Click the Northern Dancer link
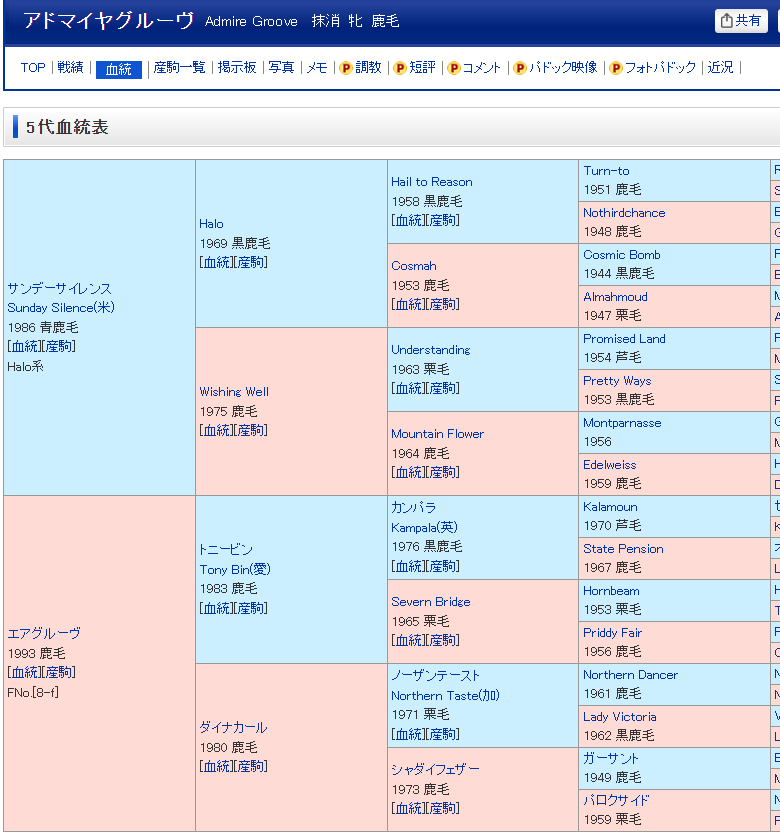Screen dimensions: 780x838 (630, 675)
